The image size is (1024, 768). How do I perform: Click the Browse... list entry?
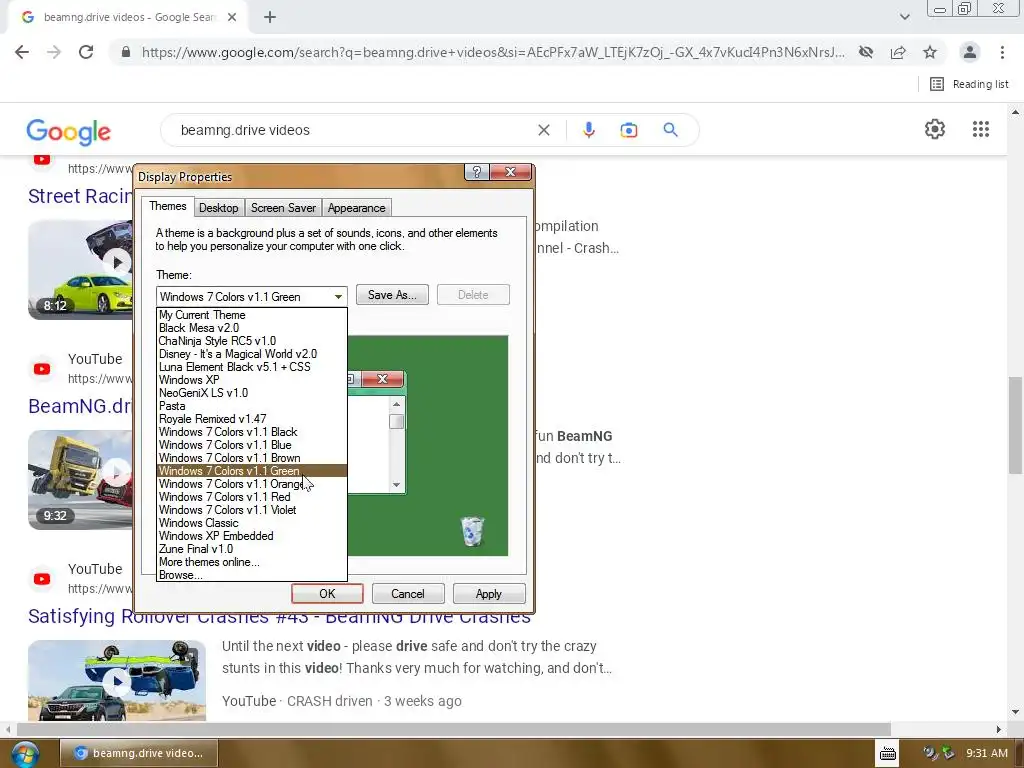[251, 575]
